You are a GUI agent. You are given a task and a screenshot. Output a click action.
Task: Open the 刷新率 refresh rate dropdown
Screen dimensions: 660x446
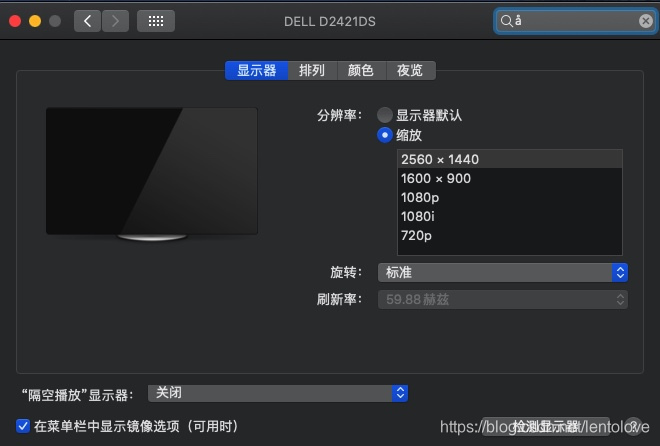point(503,300)
